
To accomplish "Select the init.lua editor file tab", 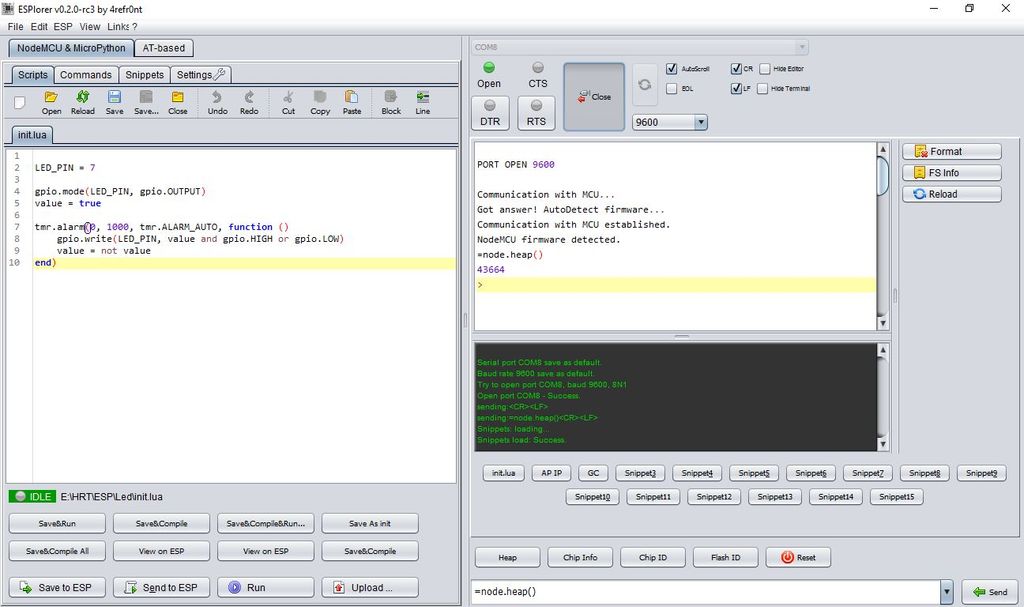I will click(32, 135).
